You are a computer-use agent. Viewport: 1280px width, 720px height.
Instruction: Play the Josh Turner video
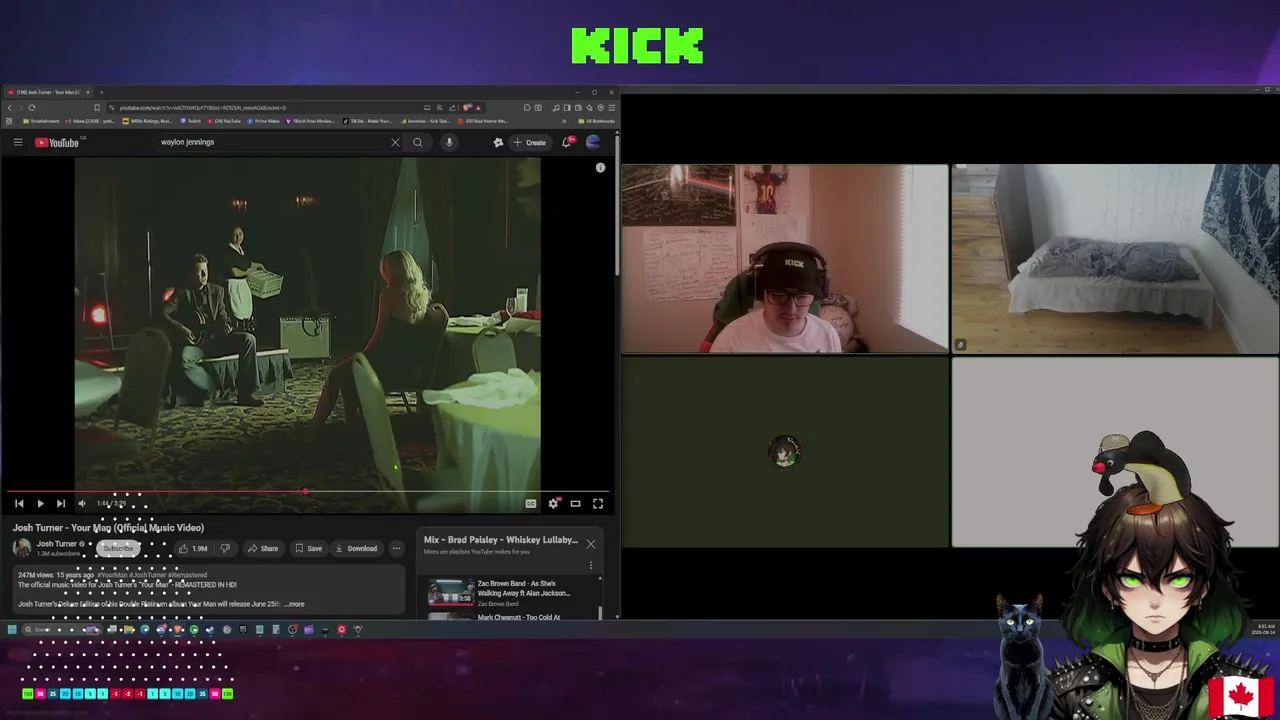40,504
